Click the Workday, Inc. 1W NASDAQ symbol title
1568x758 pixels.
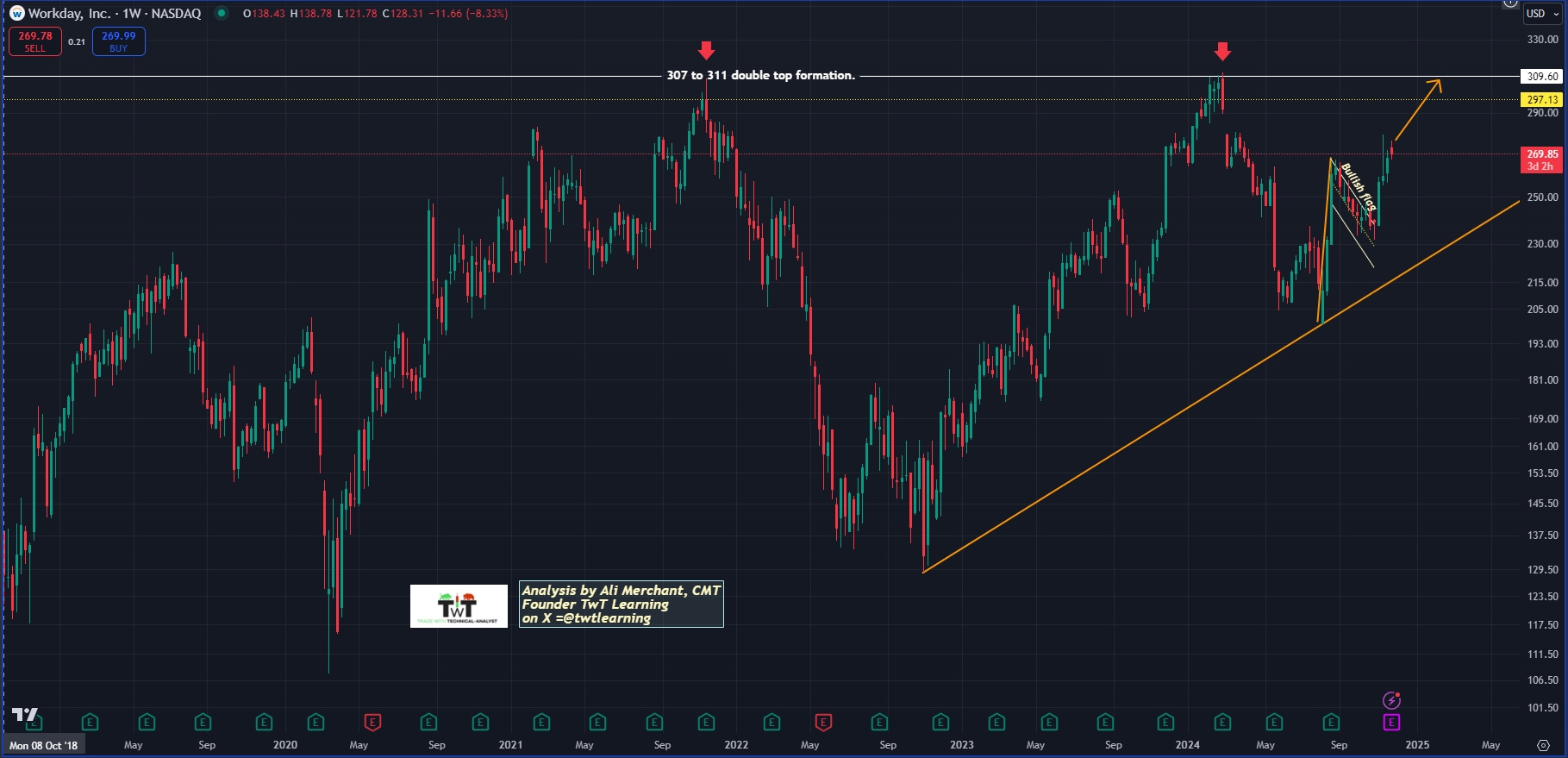115,14
